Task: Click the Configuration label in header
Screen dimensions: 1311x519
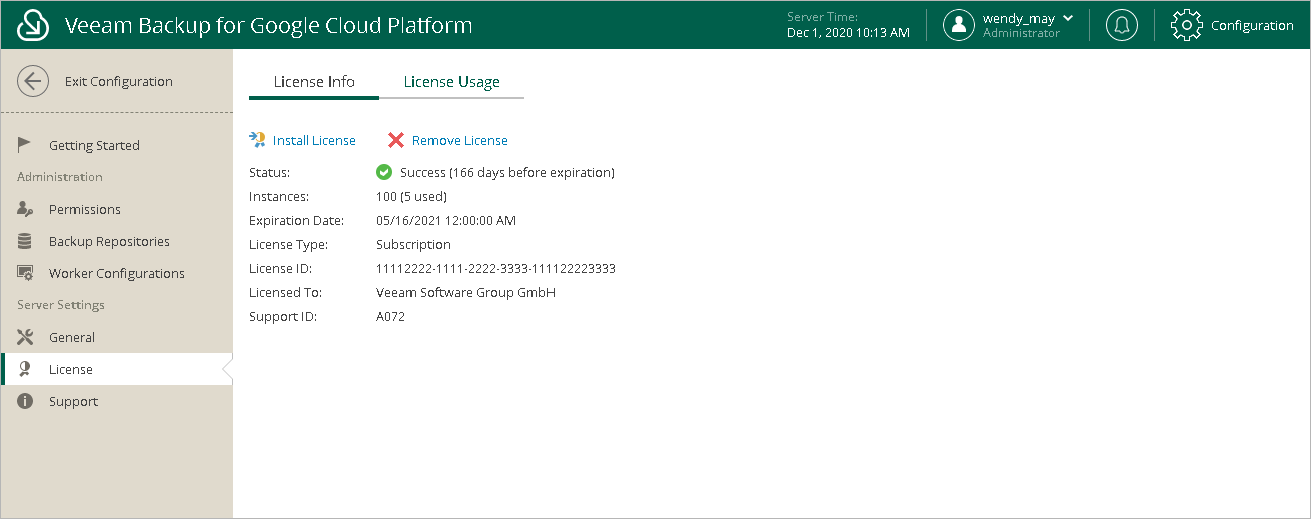Action: pyautogui.click(x=1252, y=26)
